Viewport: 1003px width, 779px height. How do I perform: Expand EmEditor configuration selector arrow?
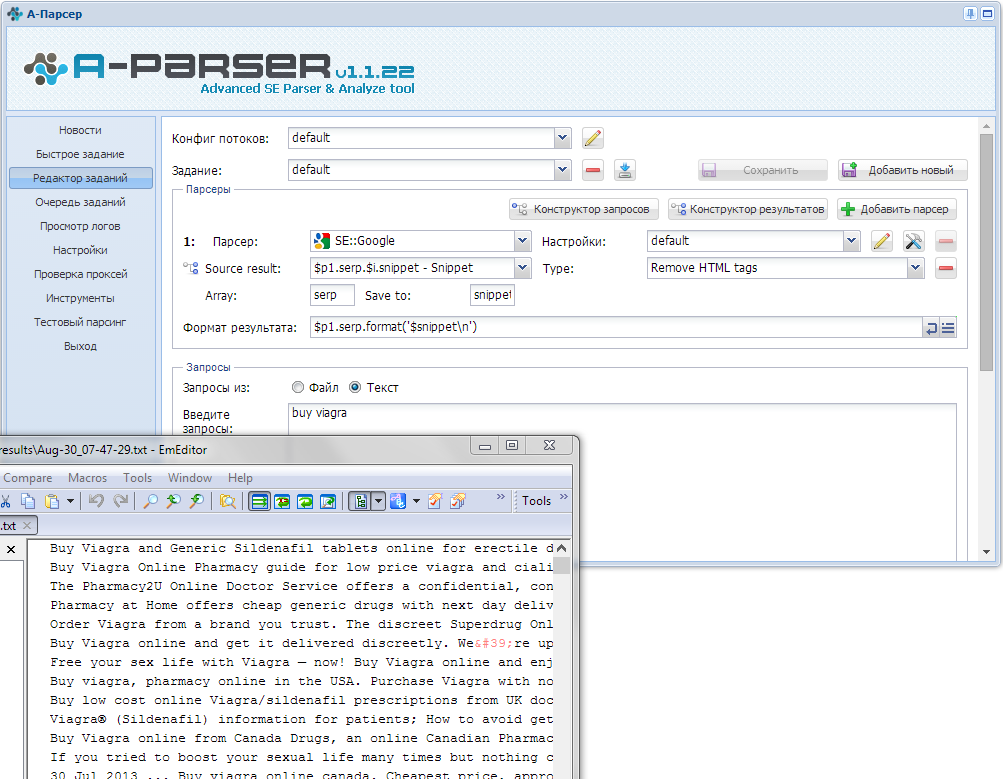click(x=416, y=501)
